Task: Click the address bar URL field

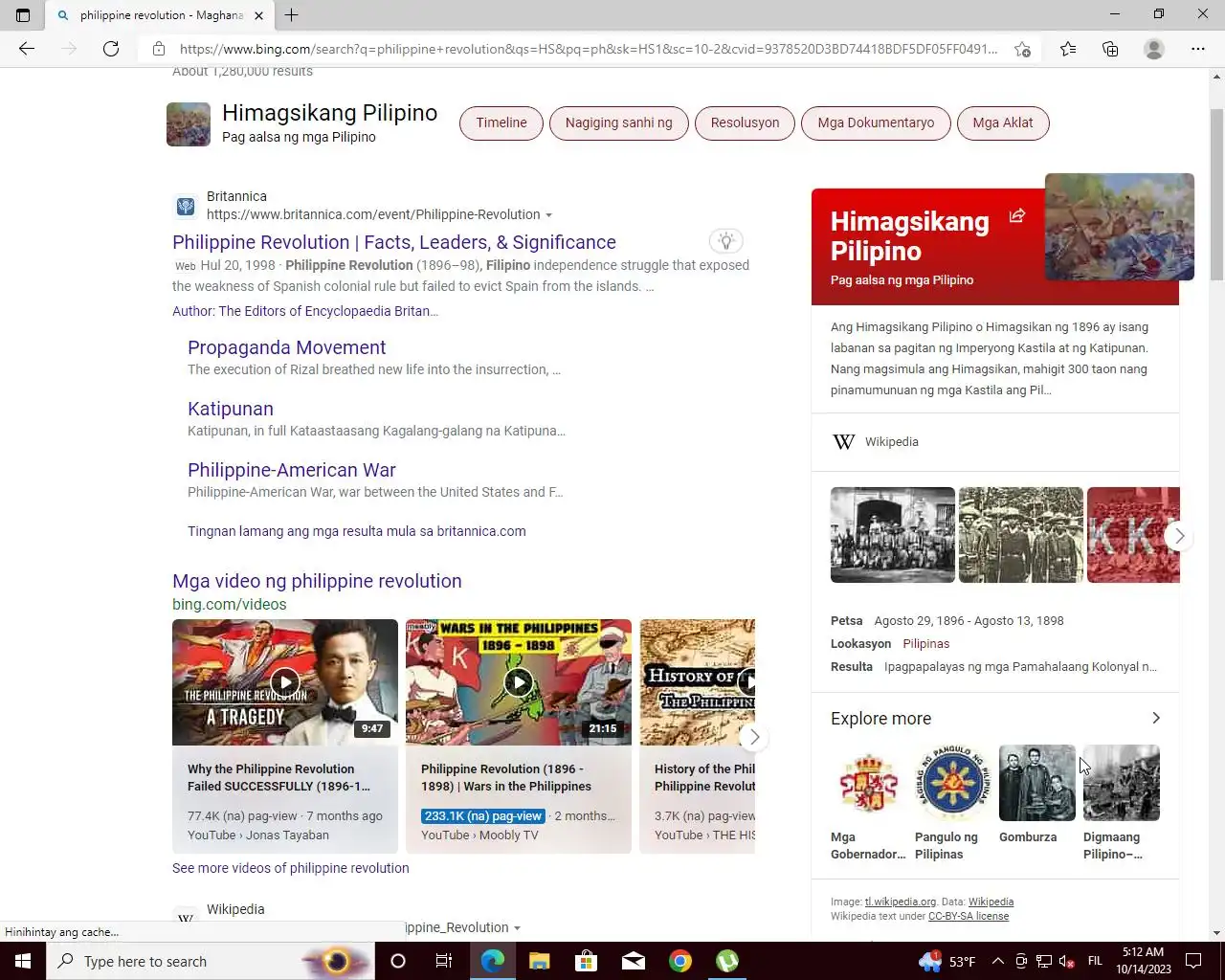Action: (588, 49)
